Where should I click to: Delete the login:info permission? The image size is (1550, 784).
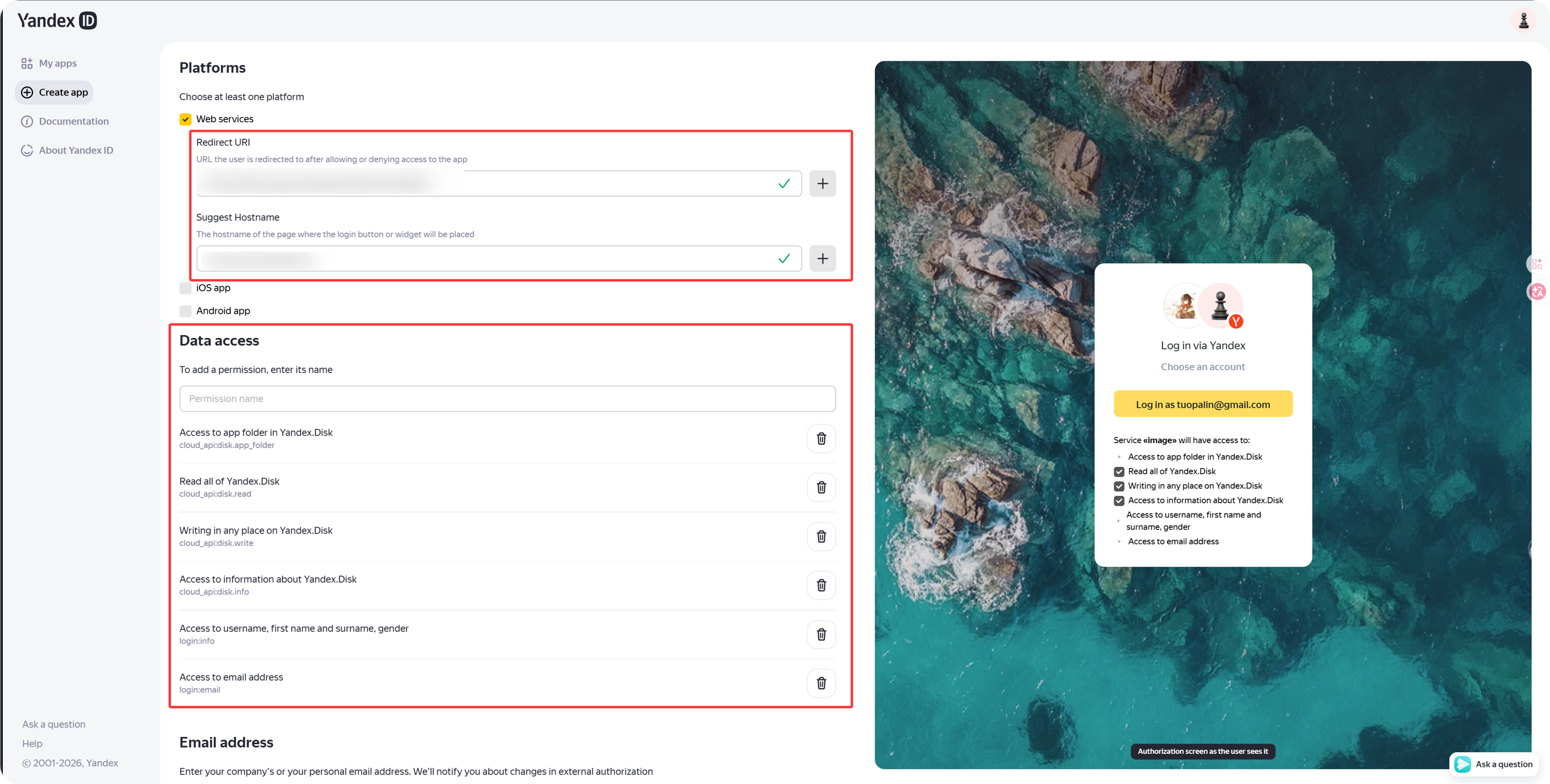click(820, 634)
